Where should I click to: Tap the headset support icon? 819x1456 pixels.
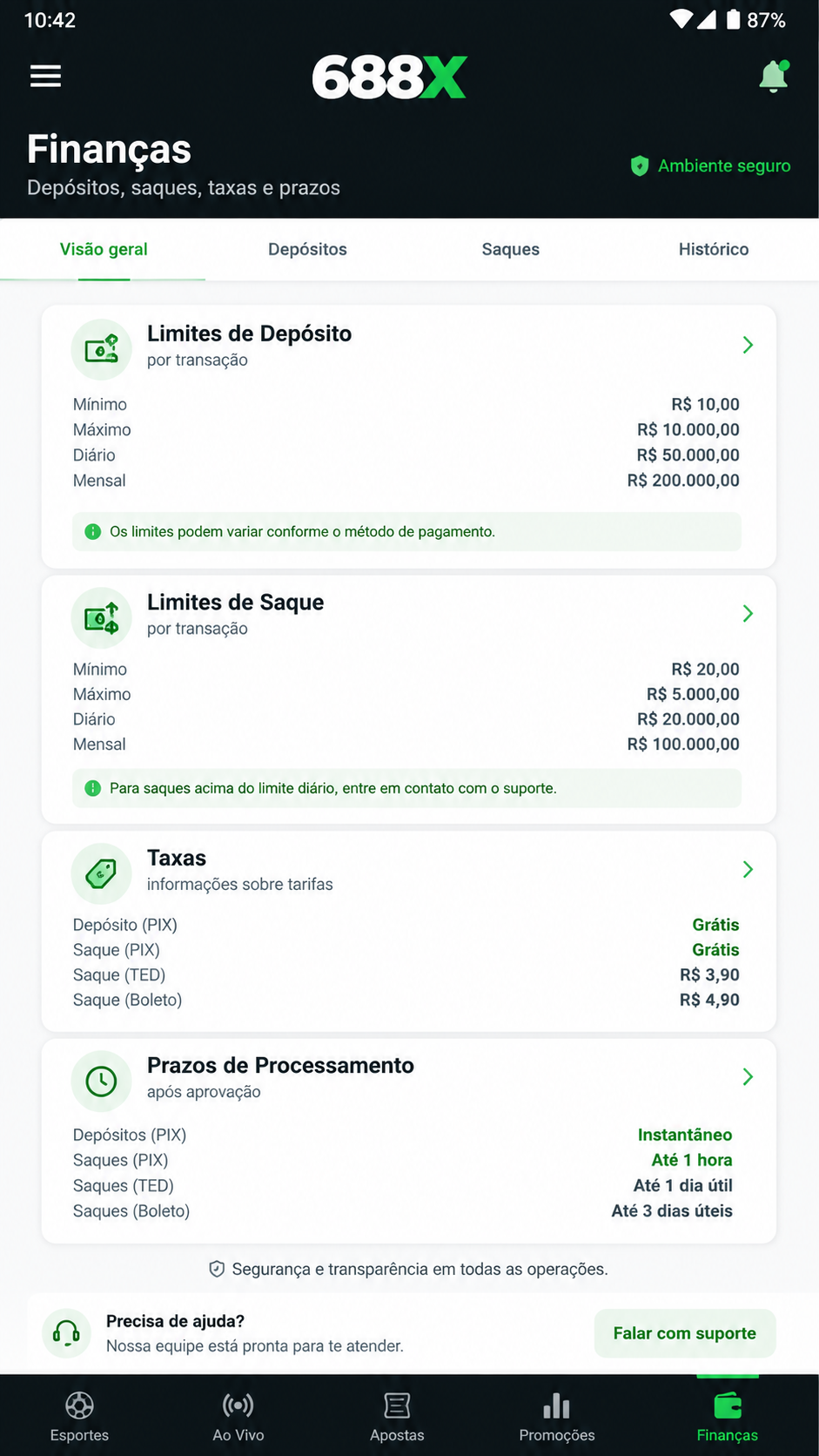pyautogui.click(x=67, y=1333)
